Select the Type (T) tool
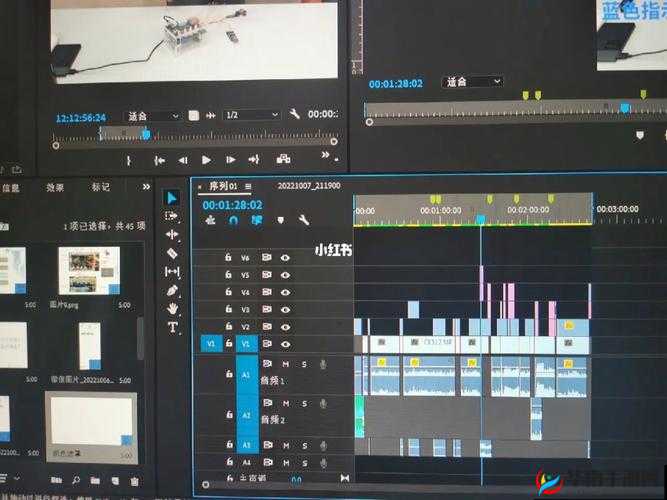The width and height of the screenshot is (667, 500). [172, 327]
